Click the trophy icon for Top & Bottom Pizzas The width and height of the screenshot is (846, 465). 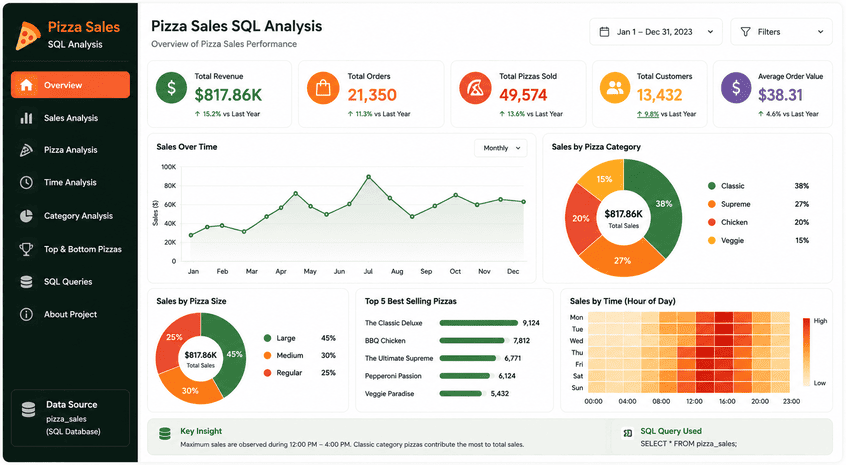26,249
